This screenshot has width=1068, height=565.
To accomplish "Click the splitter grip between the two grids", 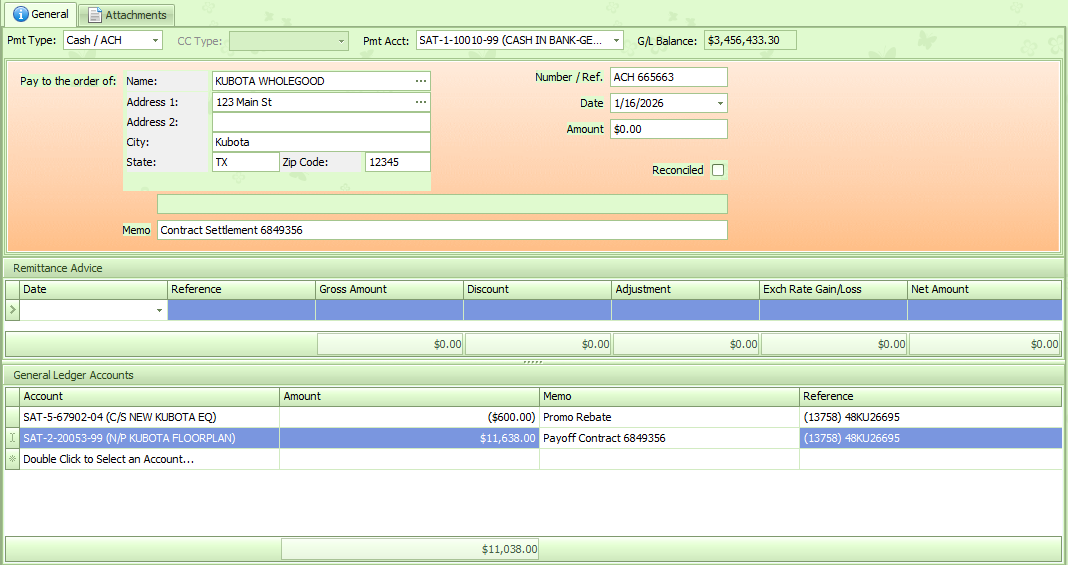I will point(533,362).
